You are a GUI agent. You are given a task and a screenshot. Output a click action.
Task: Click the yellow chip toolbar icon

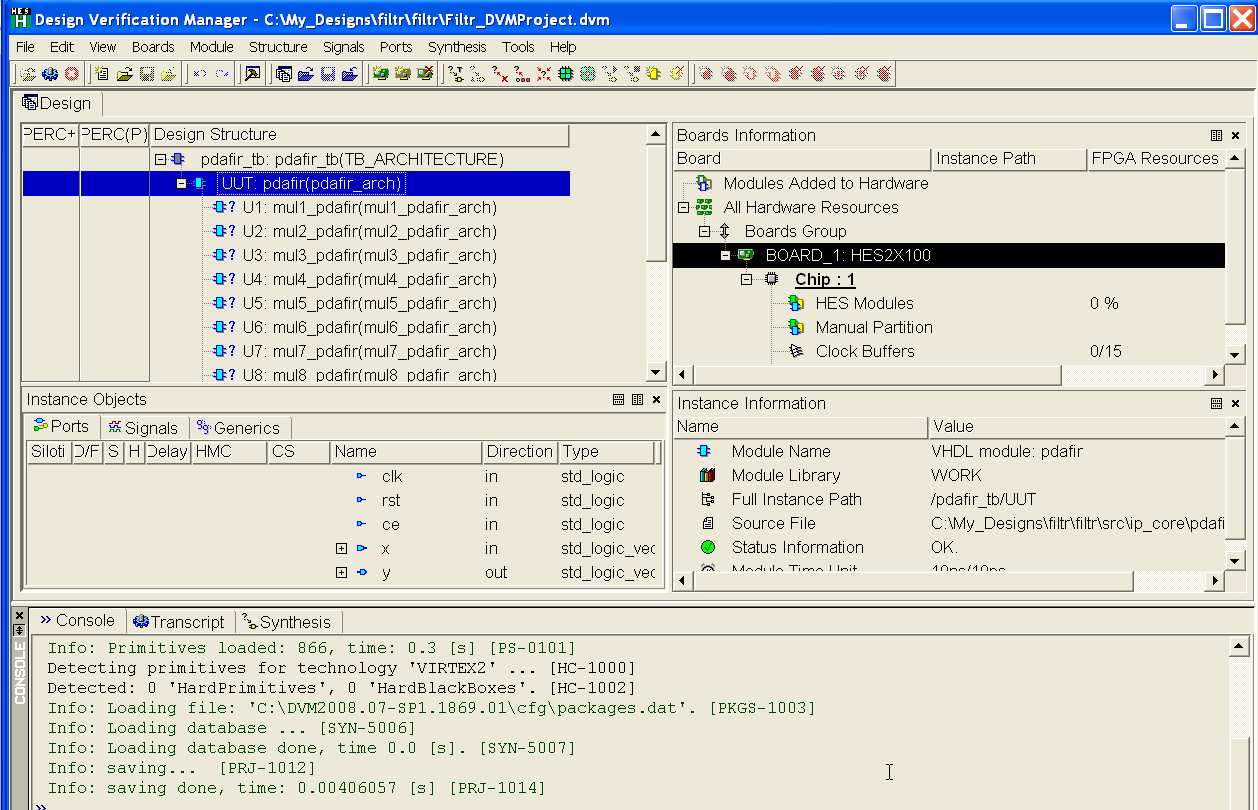click(x=654, y=74)
